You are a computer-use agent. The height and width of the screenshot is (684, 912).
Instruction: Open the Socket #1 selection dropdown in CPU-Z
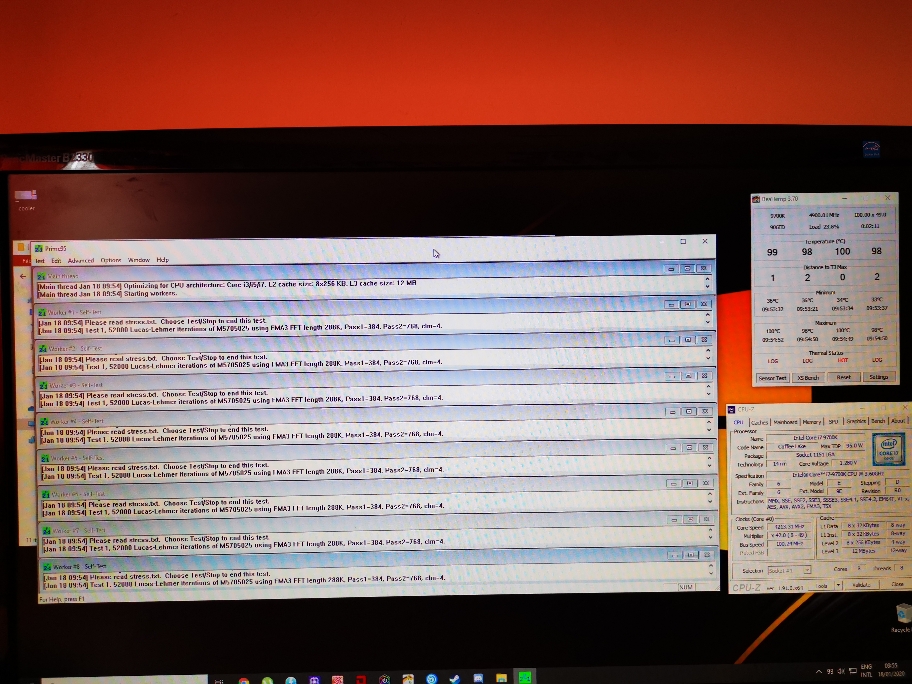(789, 571)
